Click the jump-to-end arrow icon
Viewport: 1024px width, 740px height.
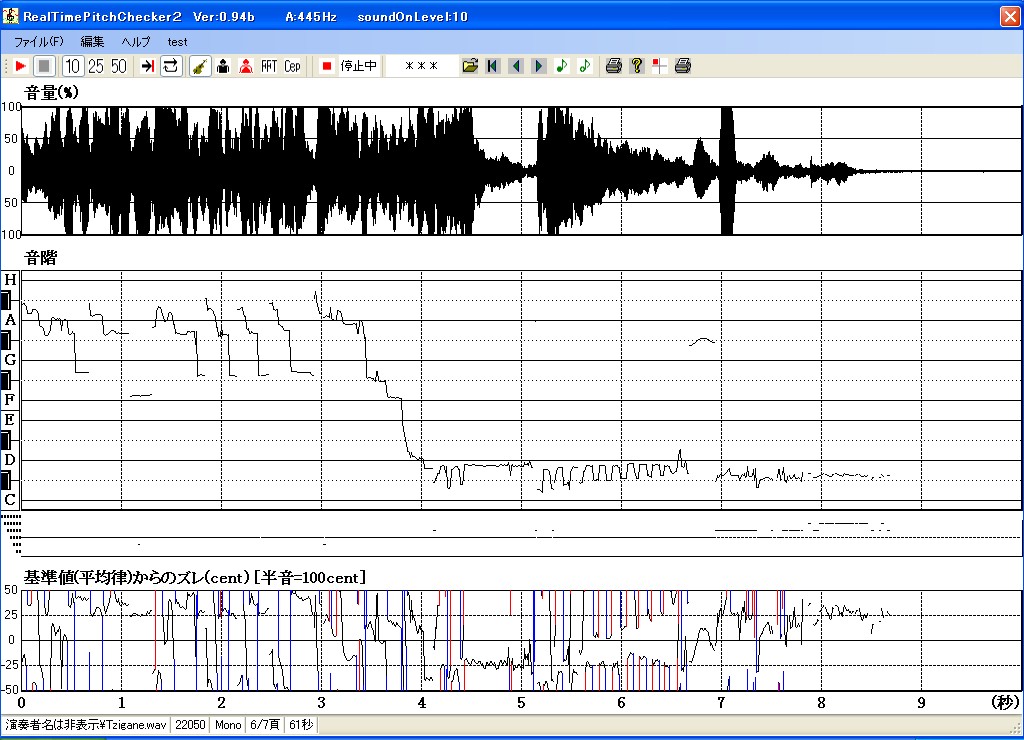(x=148, y=66)
